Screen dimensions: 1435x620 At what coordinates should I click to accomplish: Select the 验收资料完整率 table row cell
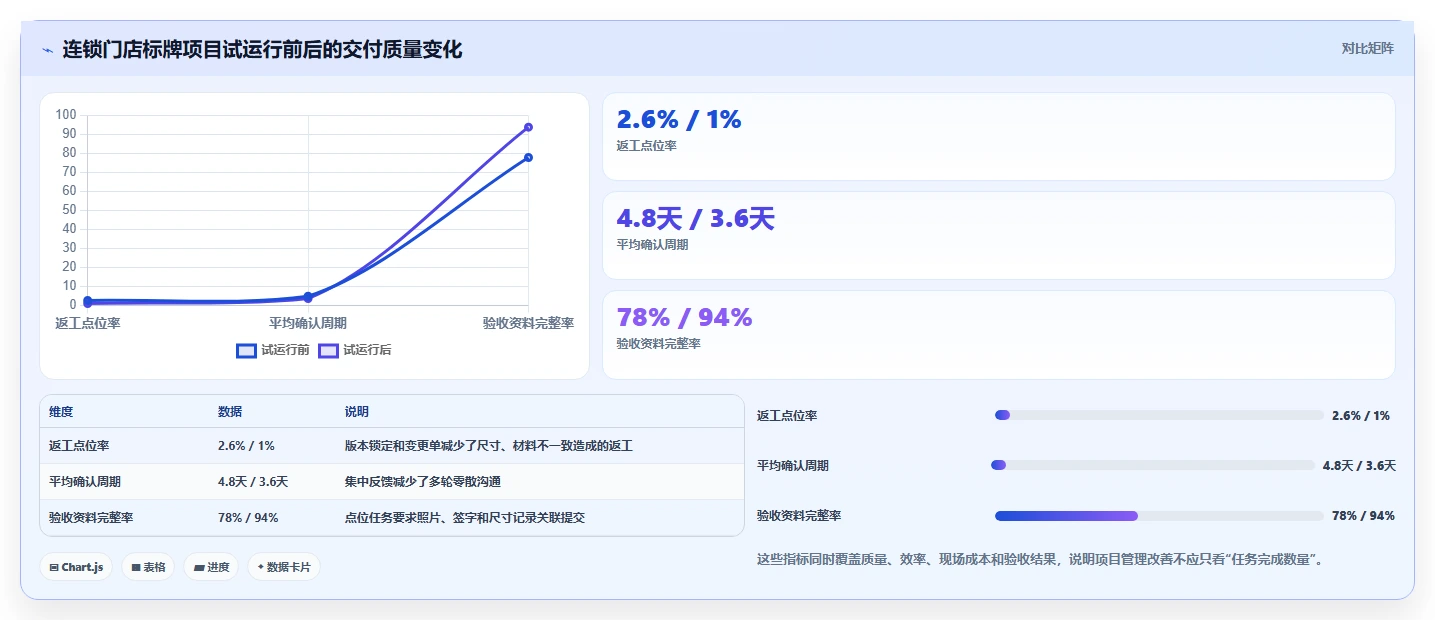click(x=91, y=518)
